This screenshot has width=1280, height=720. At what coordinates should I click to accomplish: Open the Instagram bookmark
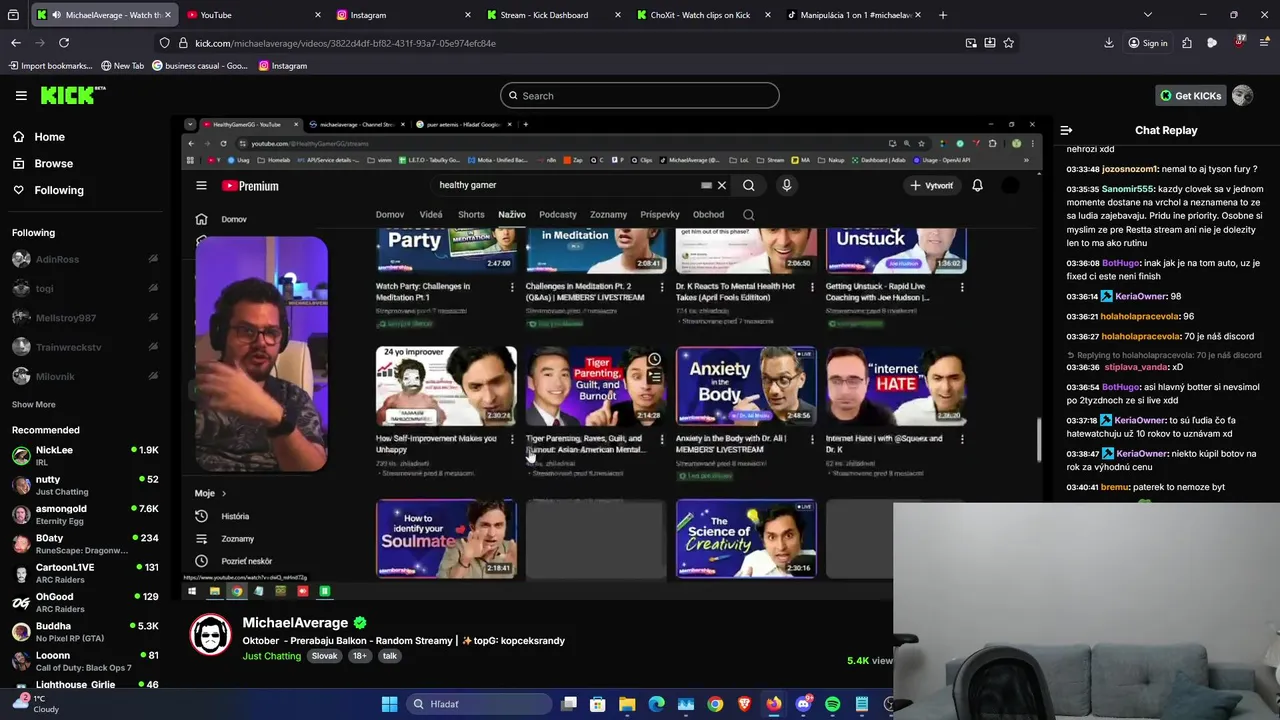[x=283, y=66]
